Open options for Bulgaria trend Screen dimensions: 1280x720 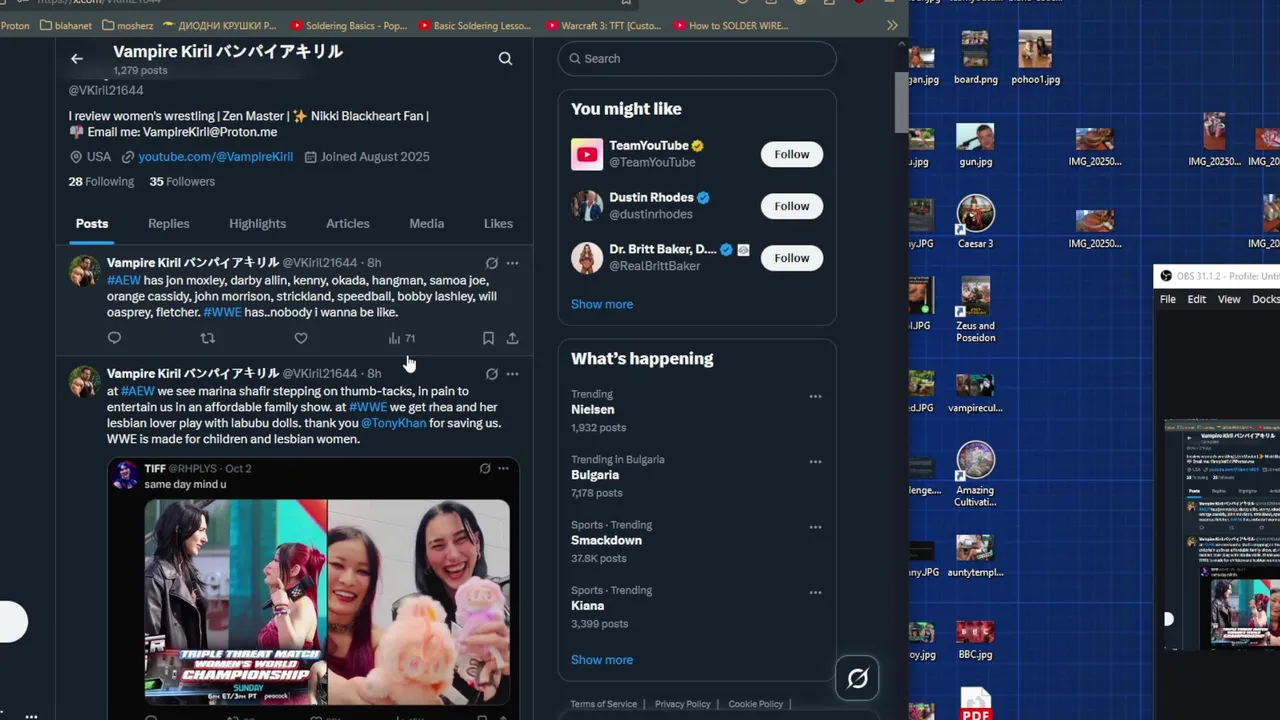pos(815,462)
